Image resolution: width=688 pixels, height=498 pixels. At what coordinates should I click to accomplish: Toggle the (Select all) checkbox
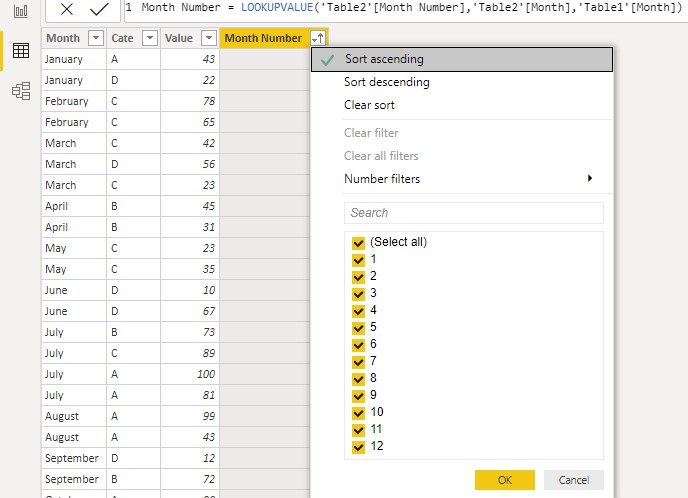(x=358, y=243)
